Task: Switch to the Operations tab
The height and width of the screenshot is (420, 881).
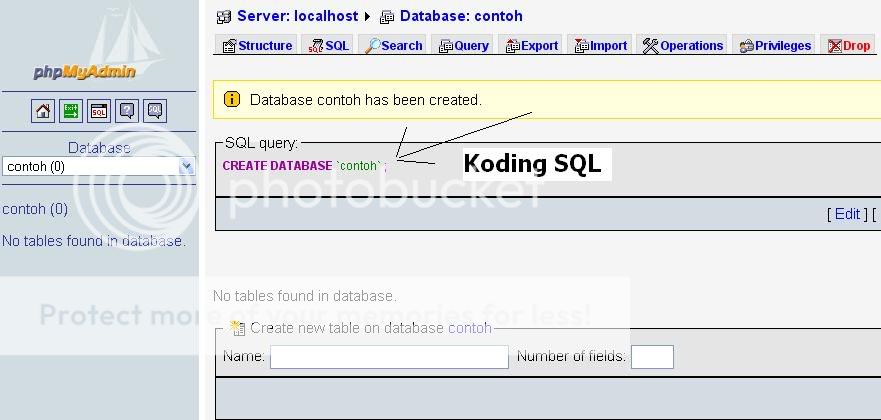Action: click(x=683, y=45)
